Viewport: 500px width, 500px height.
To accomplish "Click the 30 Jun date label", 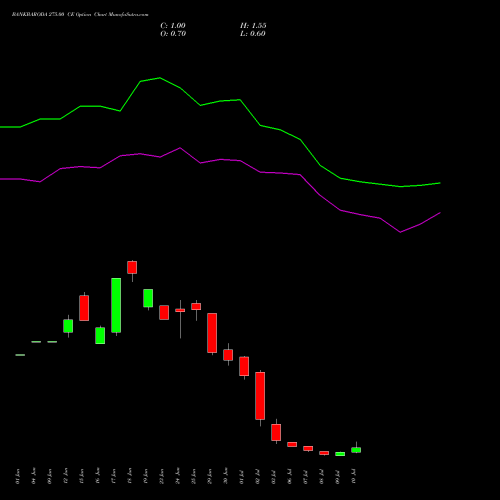I will click(226, 476).
